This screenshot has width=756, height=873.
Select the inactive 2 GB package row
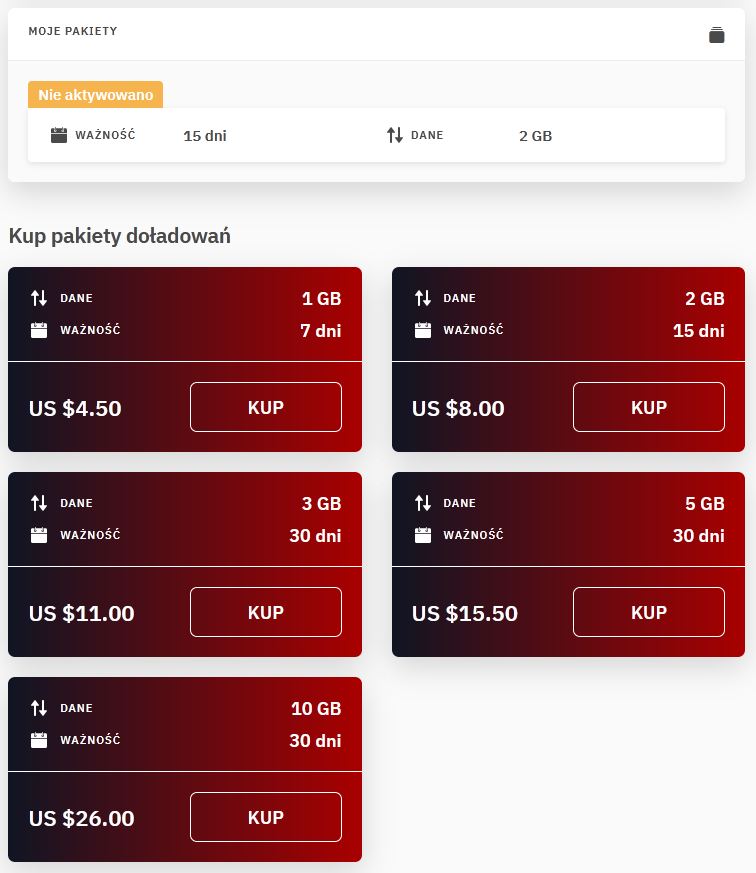click(376, 136)
